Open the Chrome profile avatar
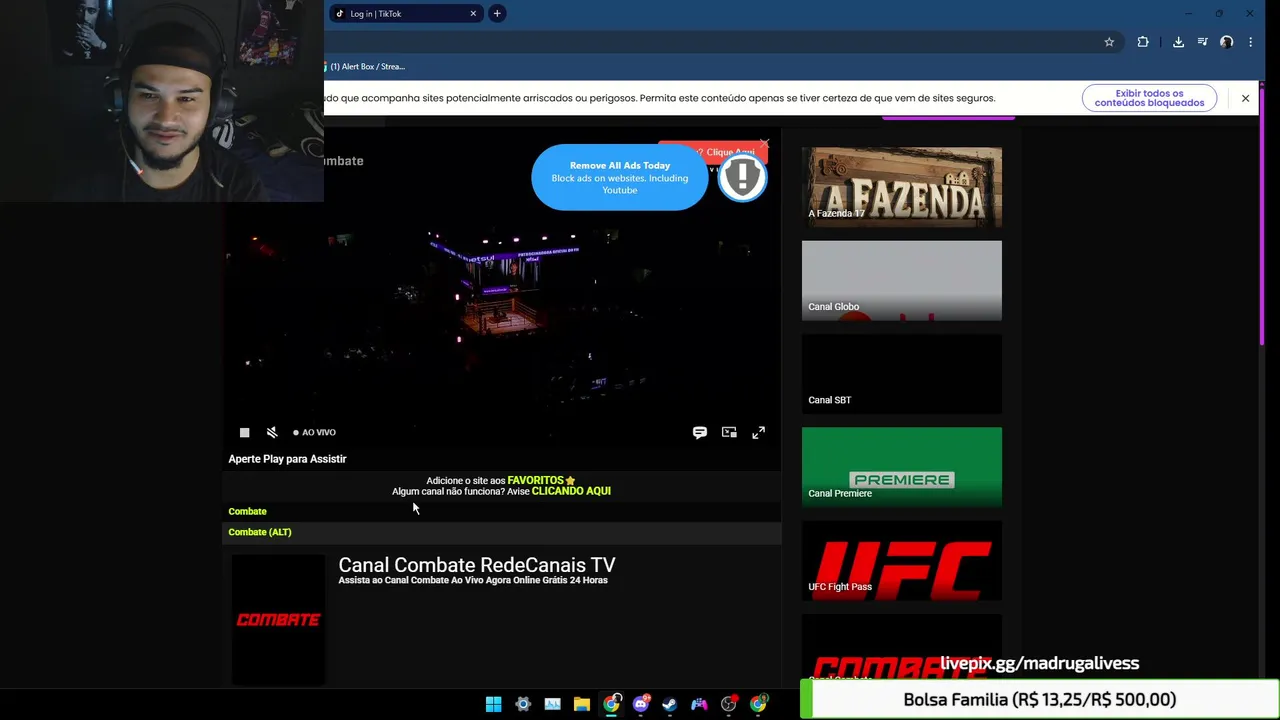The width and height of the screenshot is (1280, 720). [x=1227, y=42]
